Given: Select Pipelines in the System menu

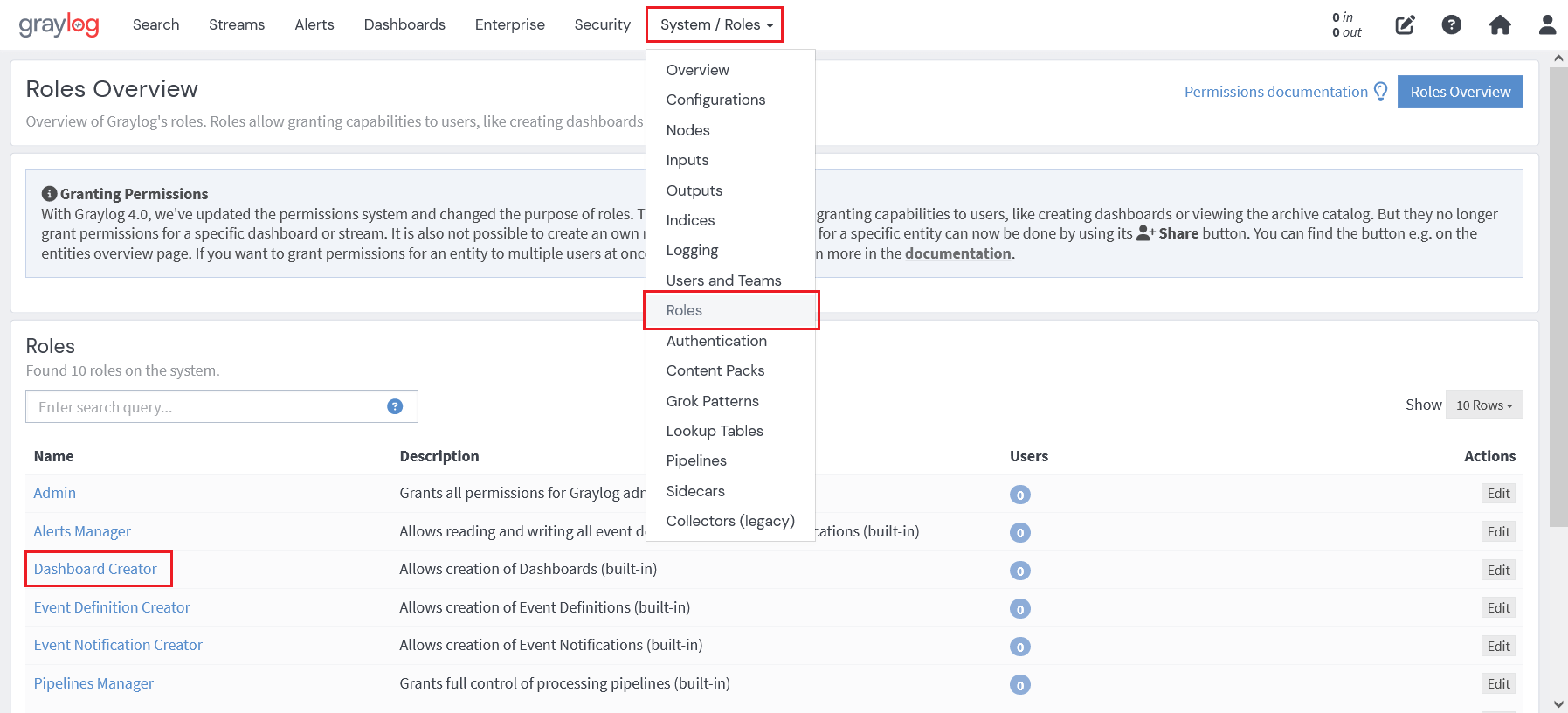Looking at the screenshot, I should [x=730, y=460].
